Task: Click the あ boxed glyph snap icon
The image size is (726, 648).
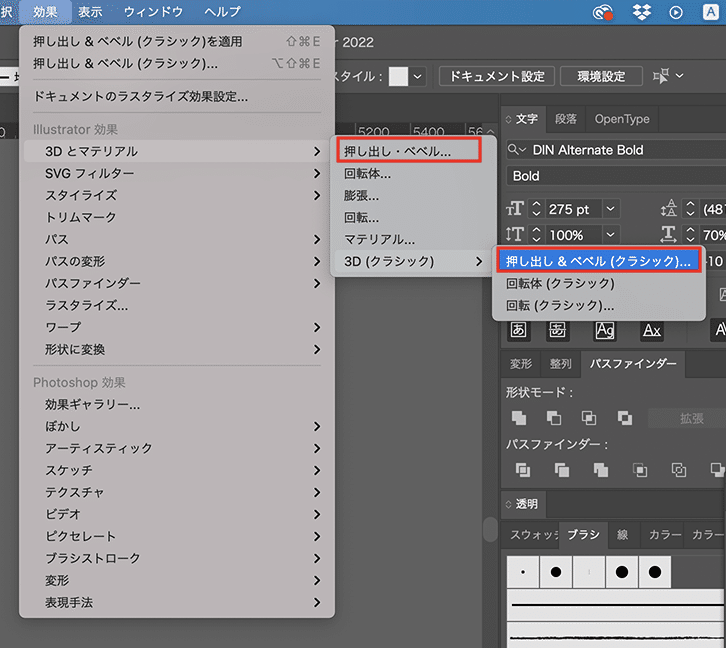Action: 518,330
